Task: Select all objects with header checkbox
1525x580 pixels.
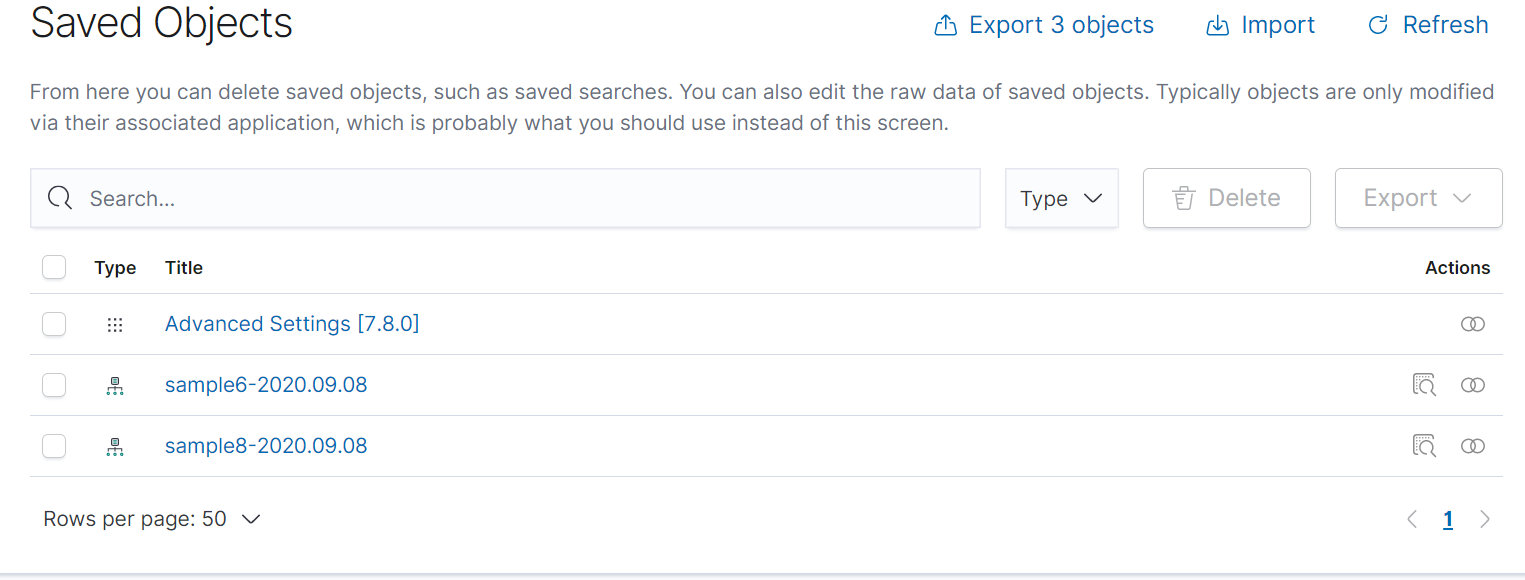Action: click(54, 267)
